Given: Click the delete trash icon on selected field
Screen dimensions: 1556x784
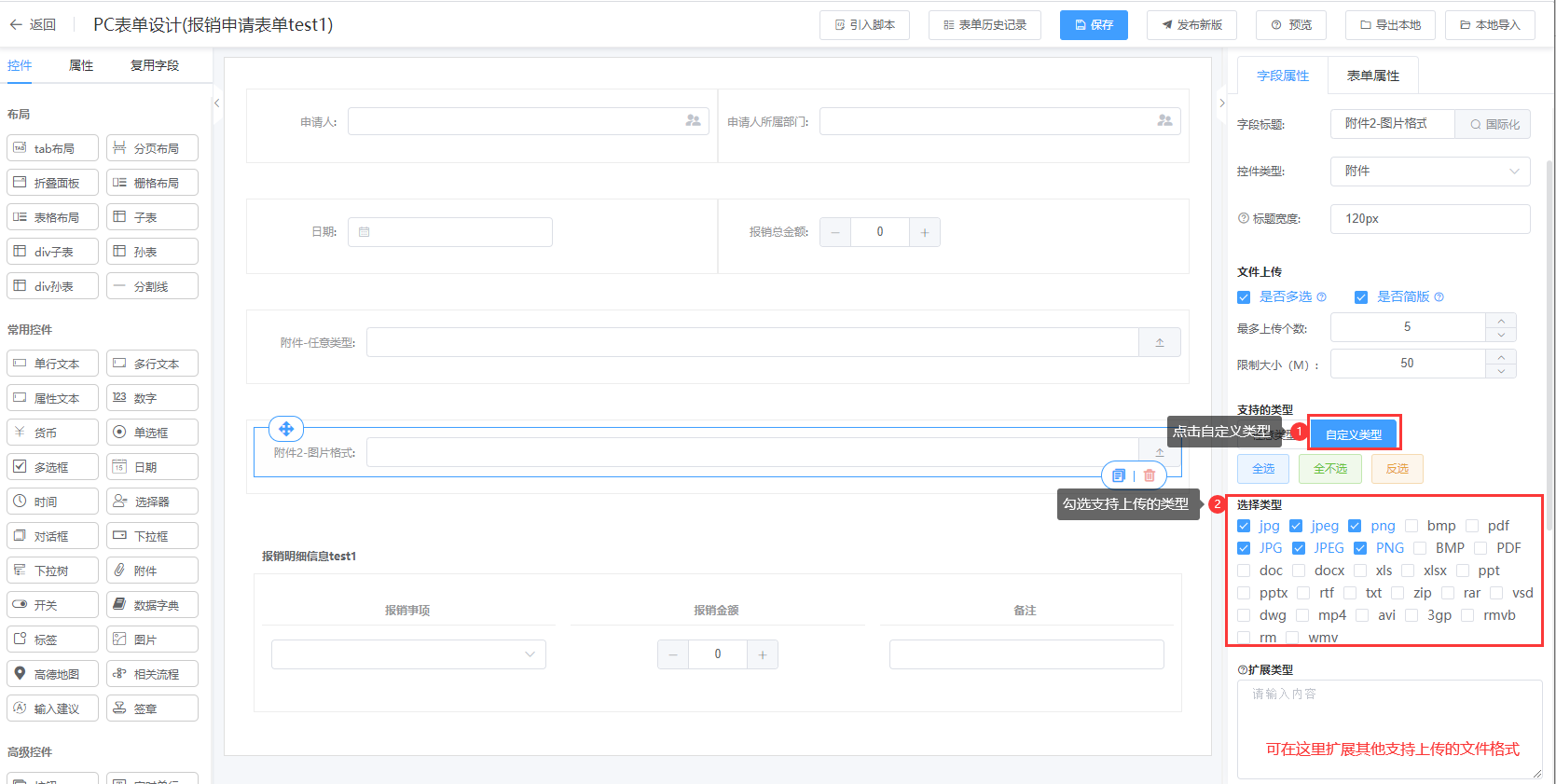Looking at the screenshot, I should tap(1150, 475).
